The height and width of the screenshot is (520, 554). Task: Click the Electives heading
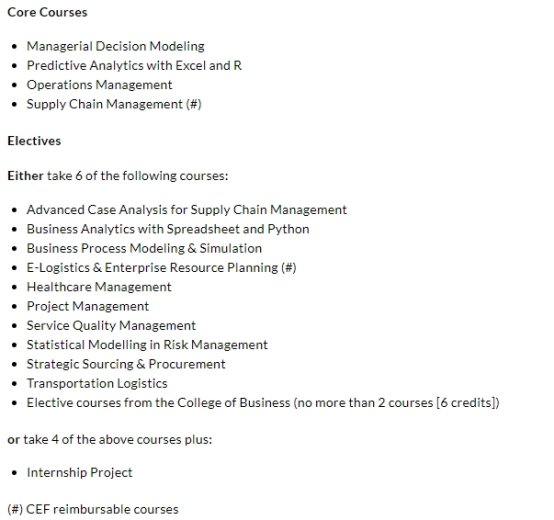tap(34, 141)
